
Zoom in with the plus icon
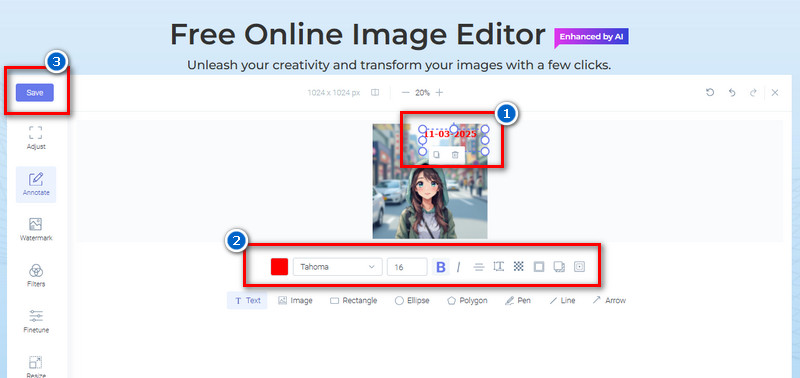tap(439, 93)
